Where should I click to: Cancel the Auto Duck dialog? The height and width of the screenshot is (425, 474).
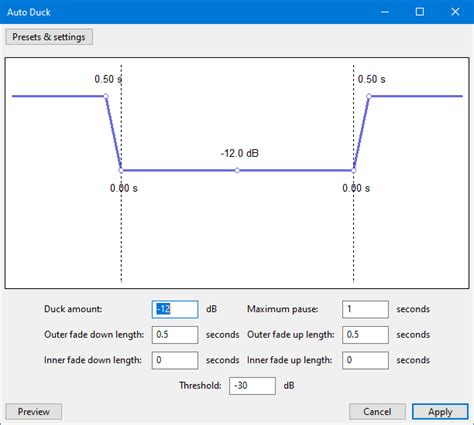[x=377, y=412]
